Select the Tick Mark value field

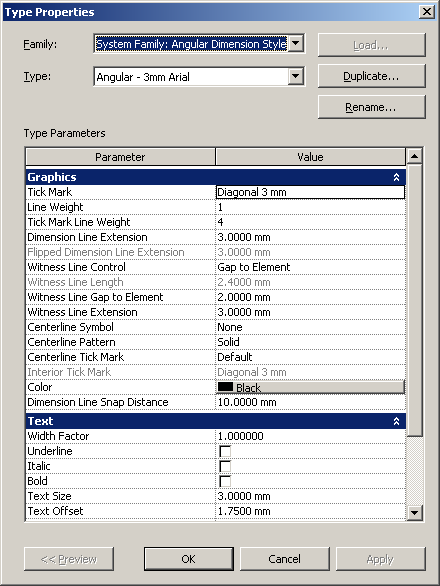(310, 192)
